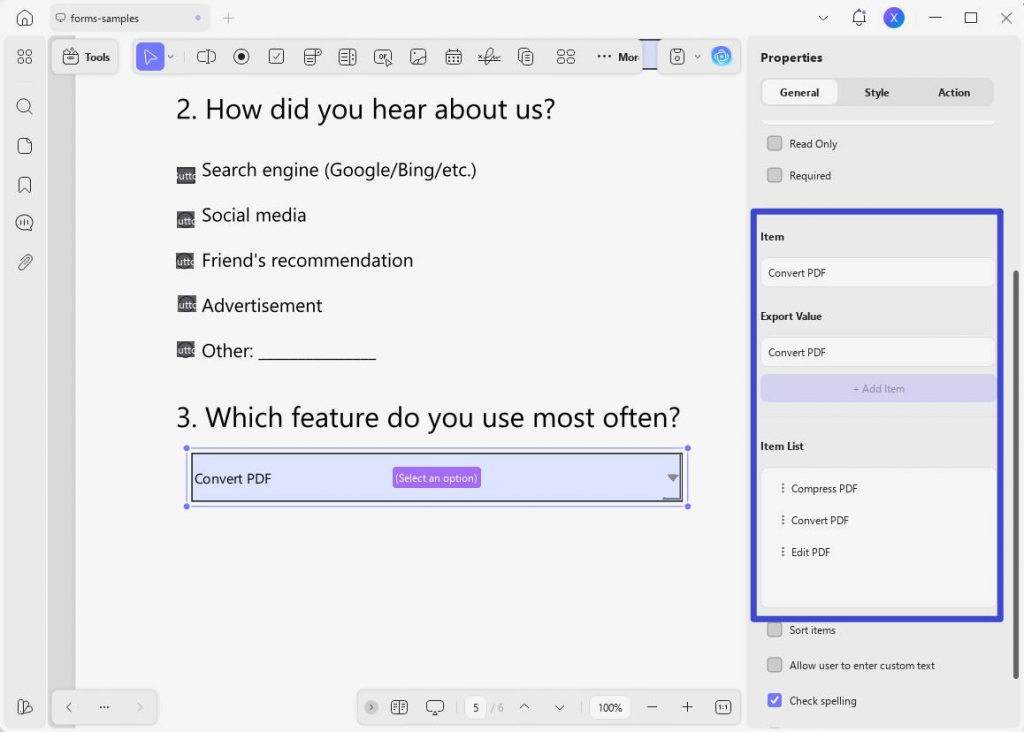Uncheck the Check spelling checkbox
Viewport: 1024px width, 732px height.
click(775, 700)
